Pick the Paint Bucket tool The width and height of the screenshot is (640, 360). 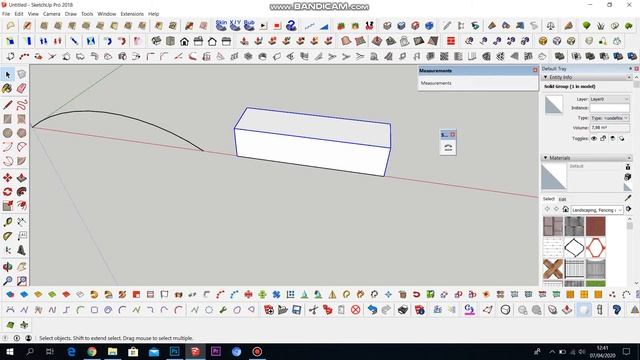coord(7,88)
